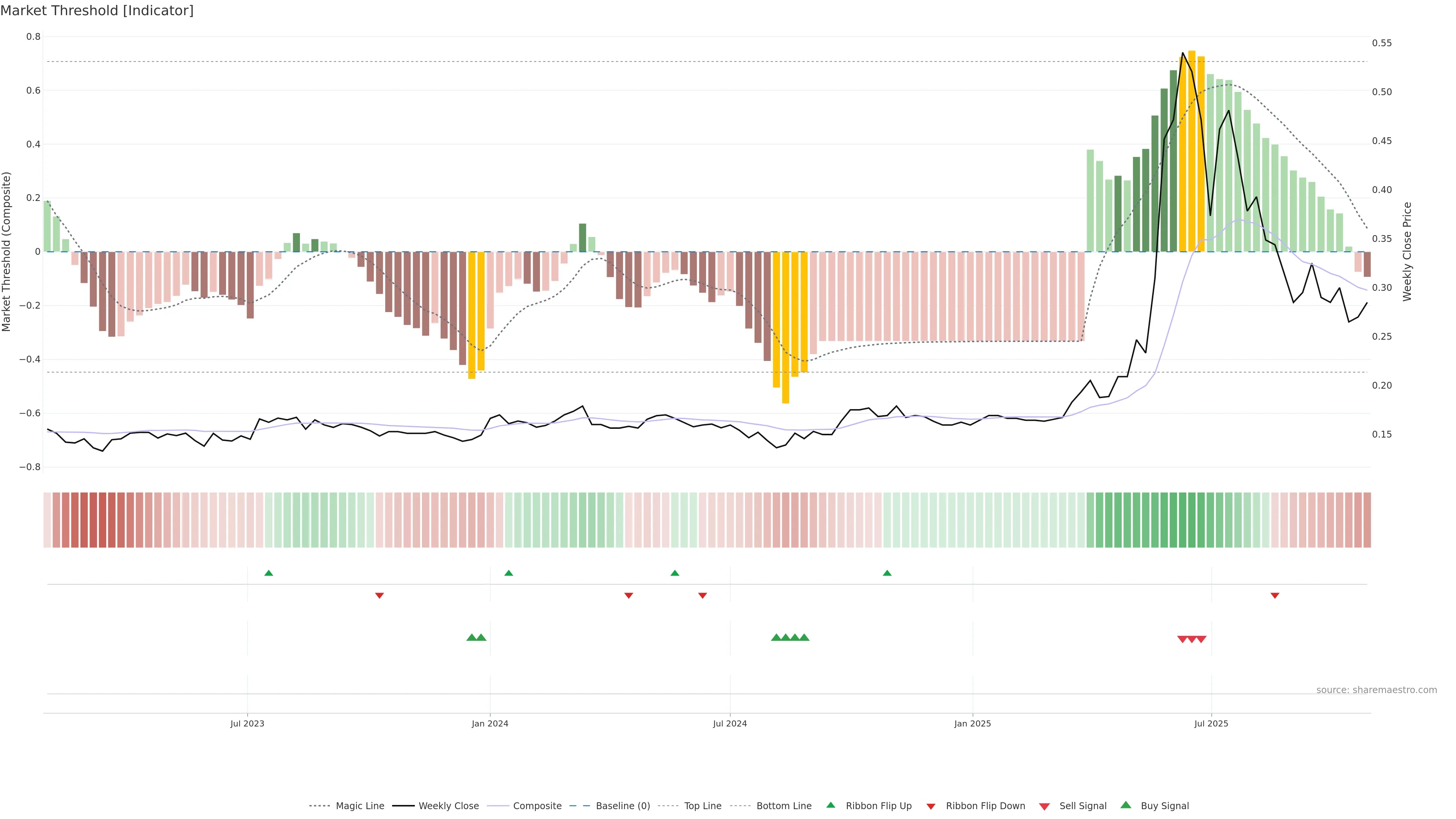Click the leftmost green Buy Signal triangle
Image resolution: width=1456 pixels, height=819 pixels.
[x=471, y=637]
